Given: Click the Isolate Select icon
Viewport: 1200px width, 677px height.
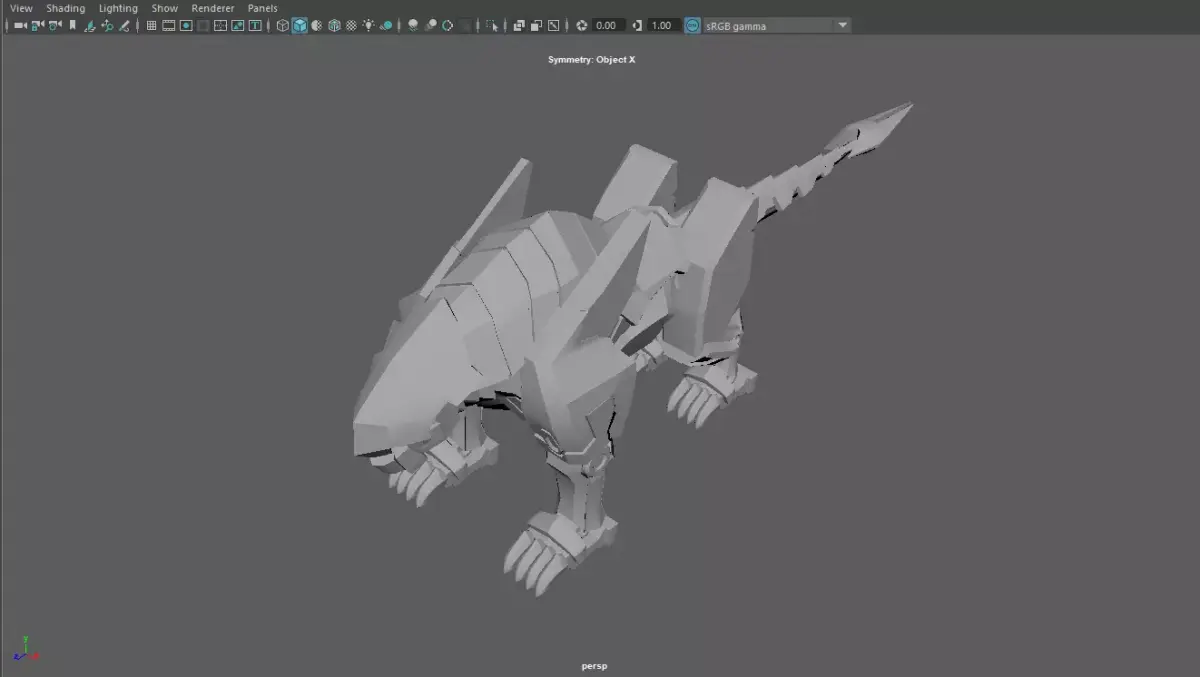Looking at the screenshot, I should tap(492, 25).
